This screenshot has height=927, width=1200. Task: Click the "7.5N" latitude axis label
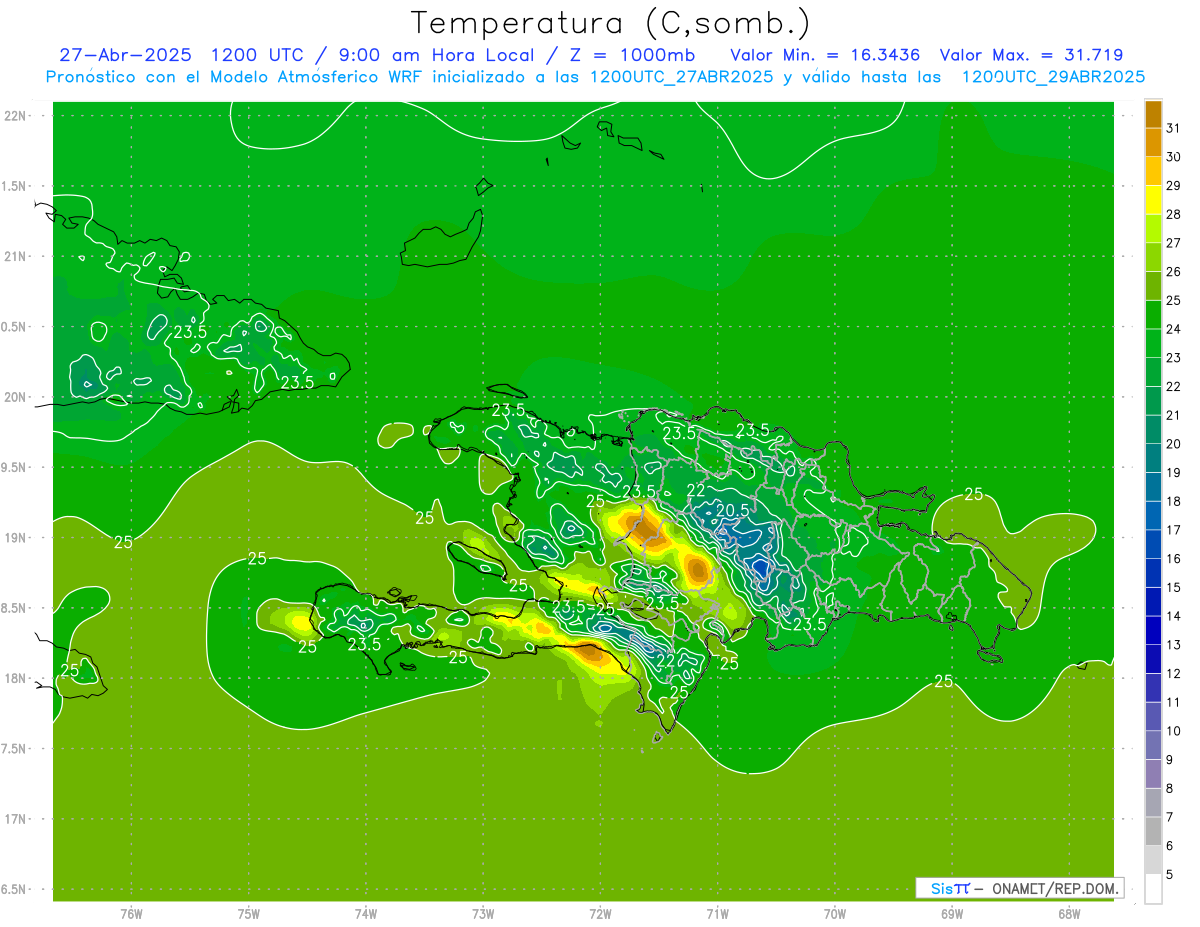click(x=16, y=749)
